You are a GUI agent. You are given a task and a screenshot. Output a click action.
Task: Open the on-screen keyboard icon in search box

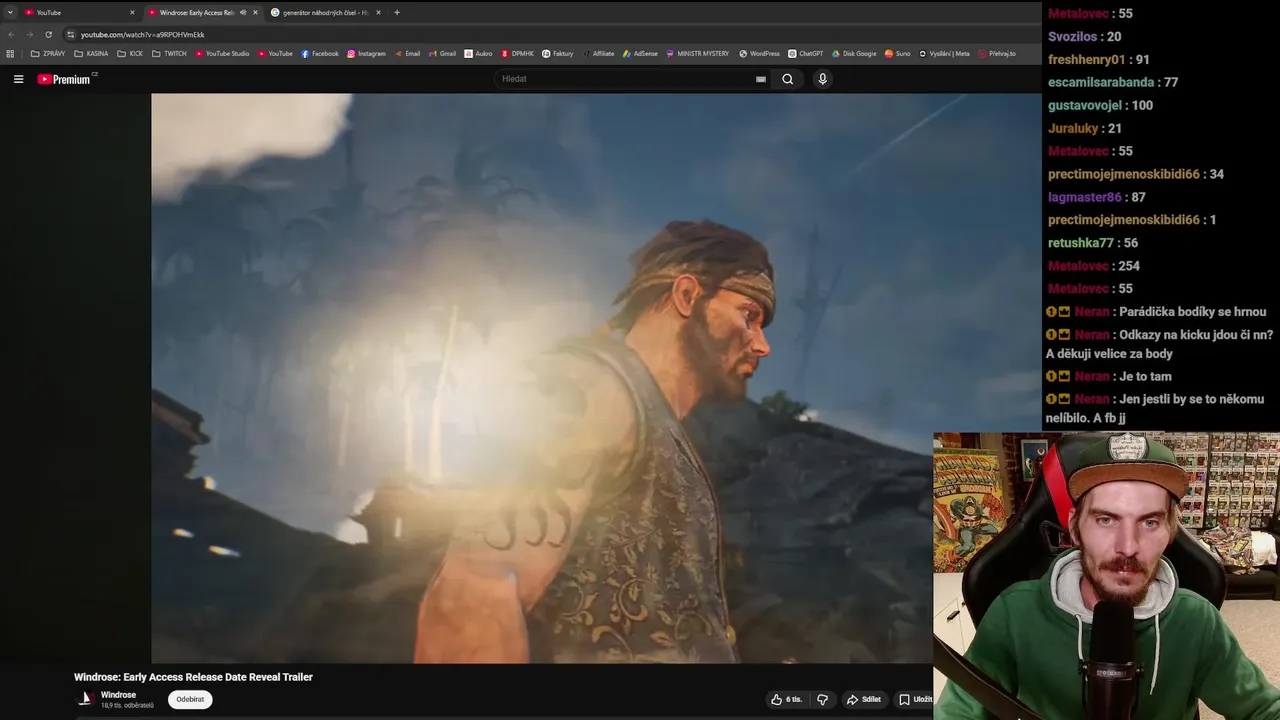pos(761,79)
